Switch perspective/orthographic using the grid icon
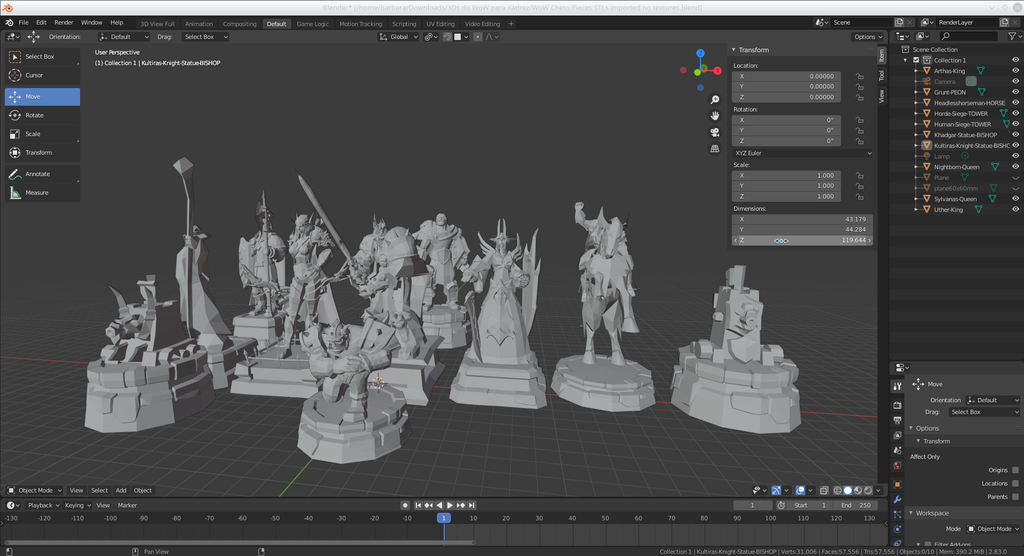 click(x=715, y=148)
